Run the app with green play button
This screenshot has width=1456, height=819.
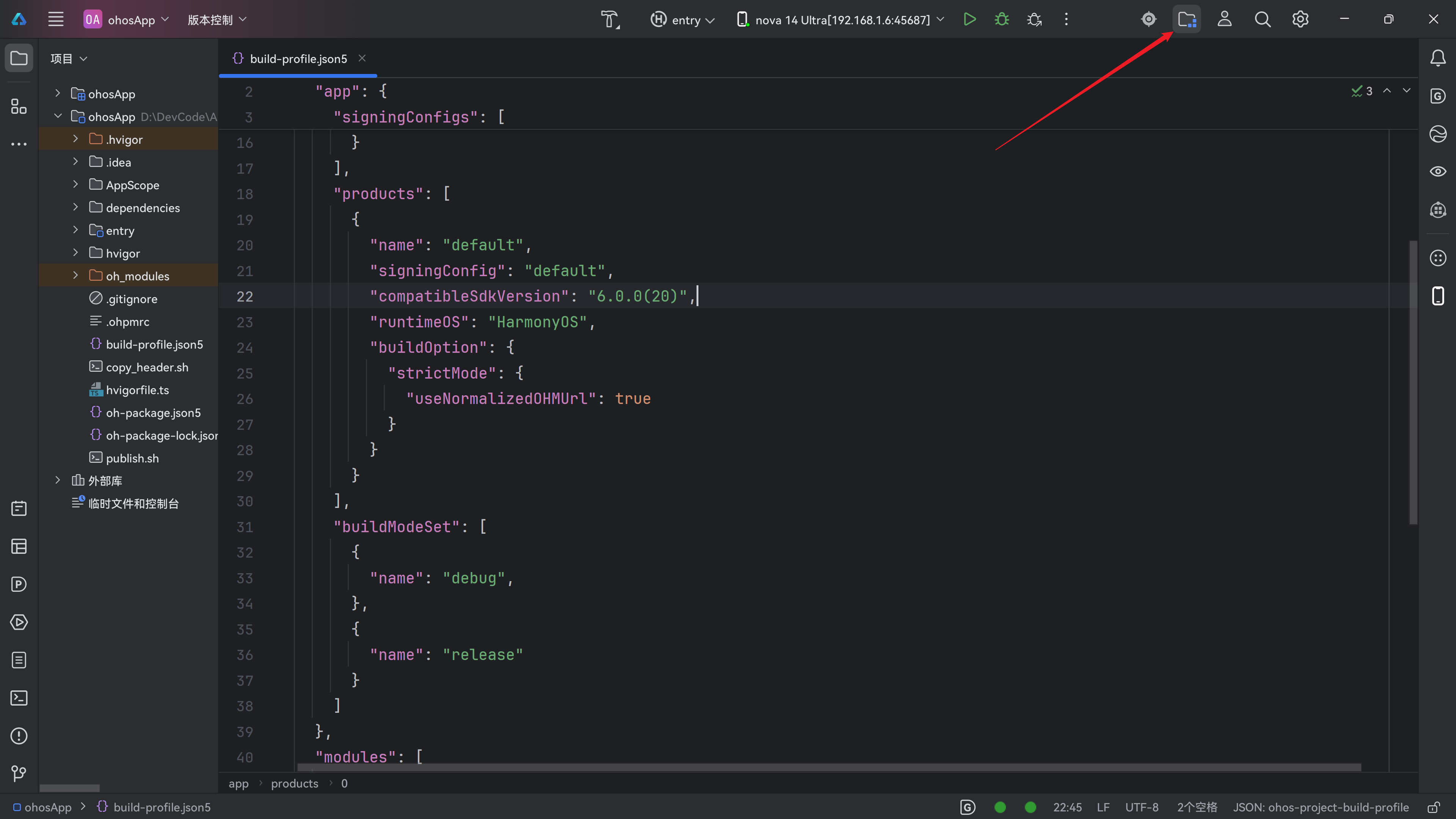(970, 20)
